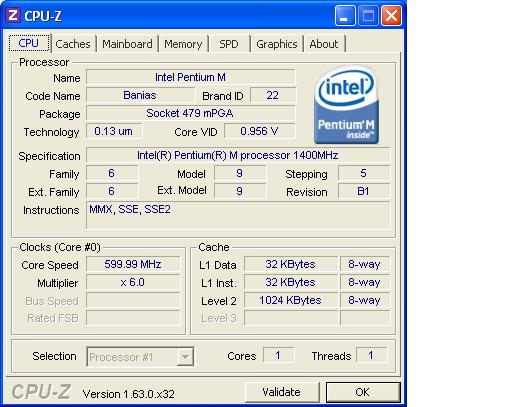Click the disabled maximize button
The width and height of the screenshot is (512, 407).
click(x=368, y=15)
